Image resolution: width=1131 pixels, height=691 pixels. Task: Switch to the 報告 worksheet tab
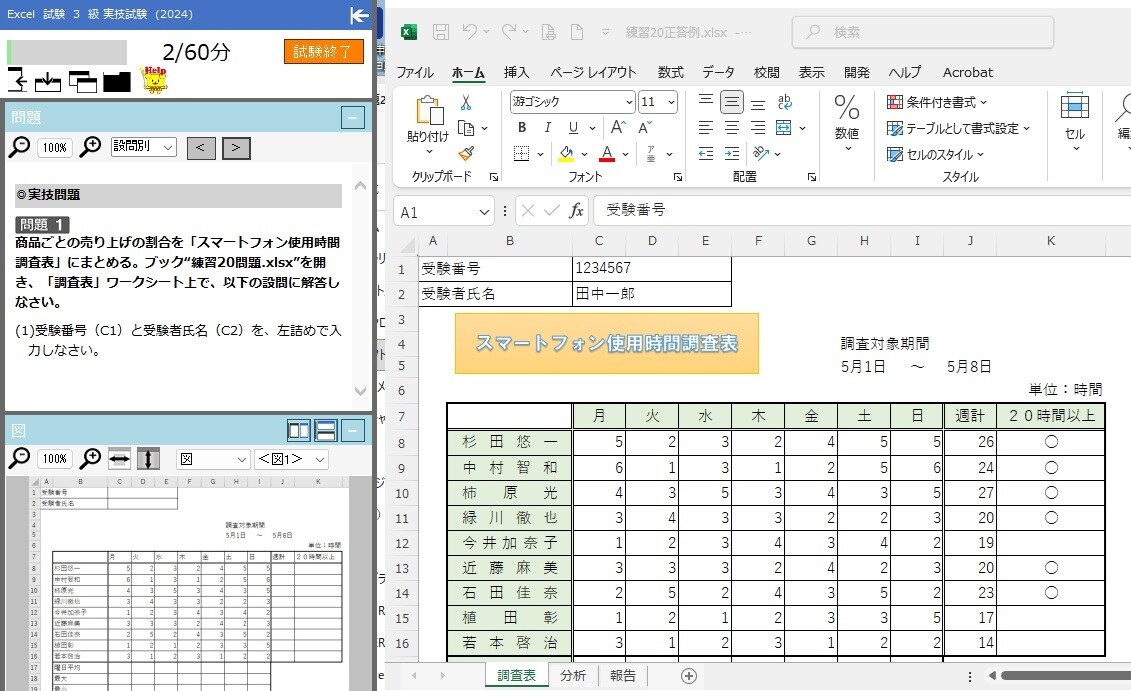coord(622,676)
